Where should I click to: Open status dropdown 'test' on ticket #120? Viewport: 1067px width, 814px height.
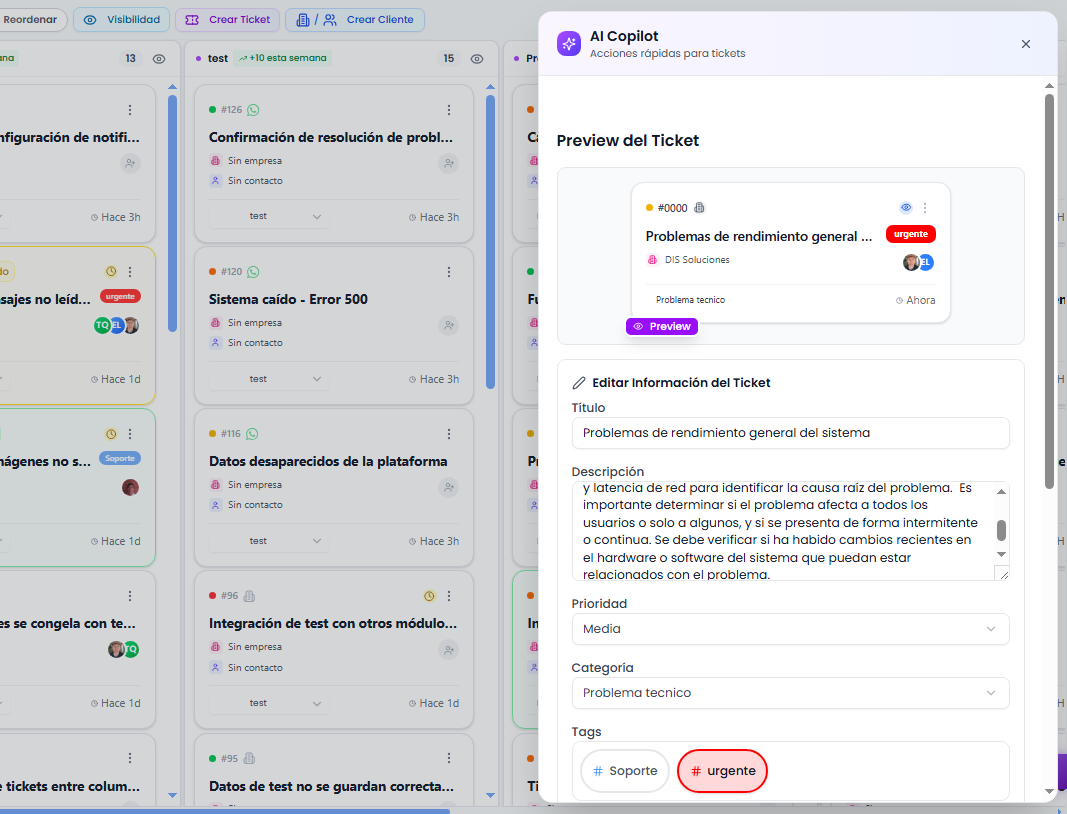pos(269,378)
